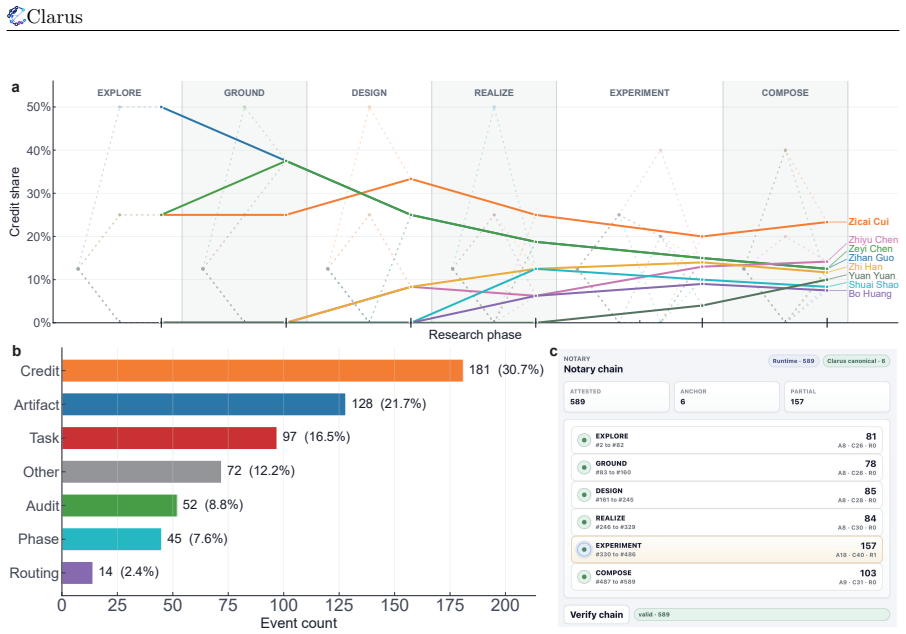906x634 pixels.
Task: Select the Runtime 589 badge
Action: click(x=793, y=361)
